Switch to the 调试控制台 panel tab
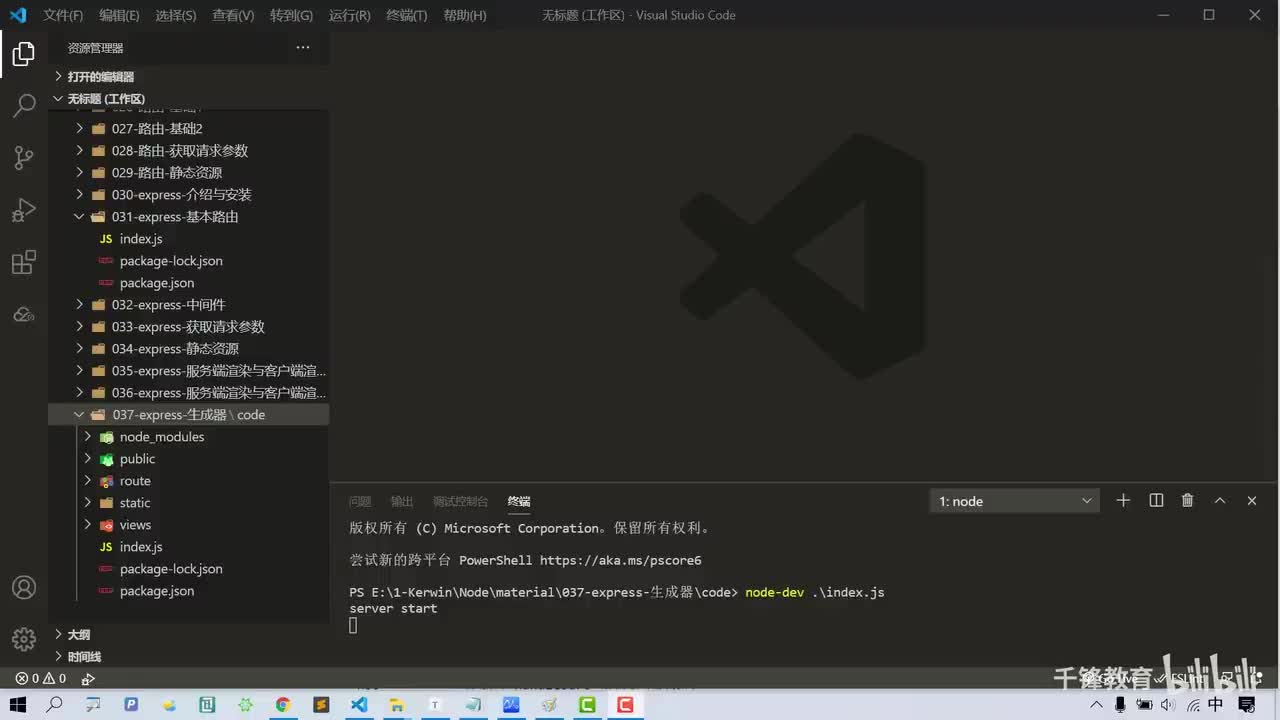The height and width of the screenshot is (720, 1280). [x=460, y=502]
